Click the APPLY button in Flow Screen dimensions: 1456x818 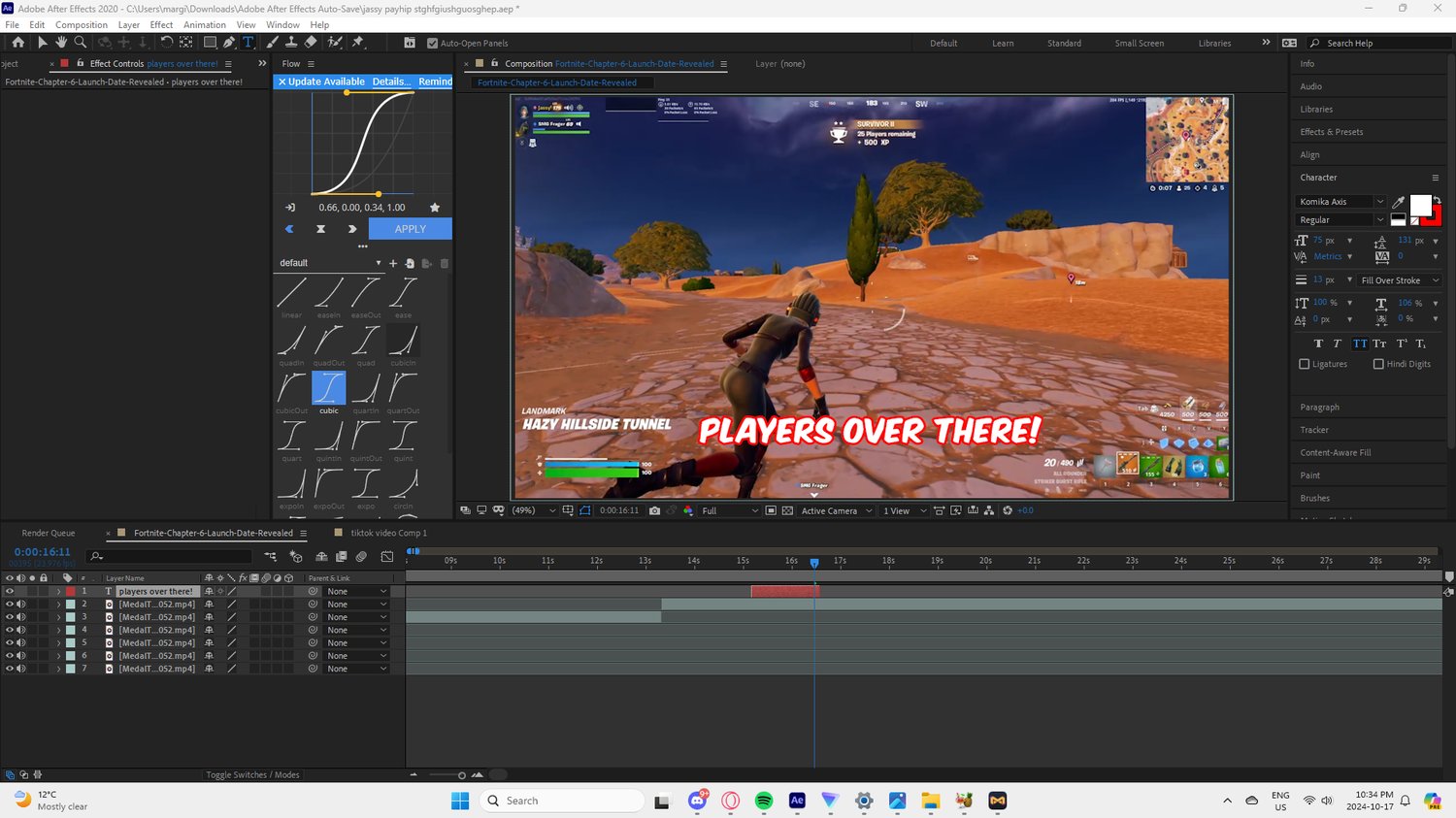click(x=411, y=229)
